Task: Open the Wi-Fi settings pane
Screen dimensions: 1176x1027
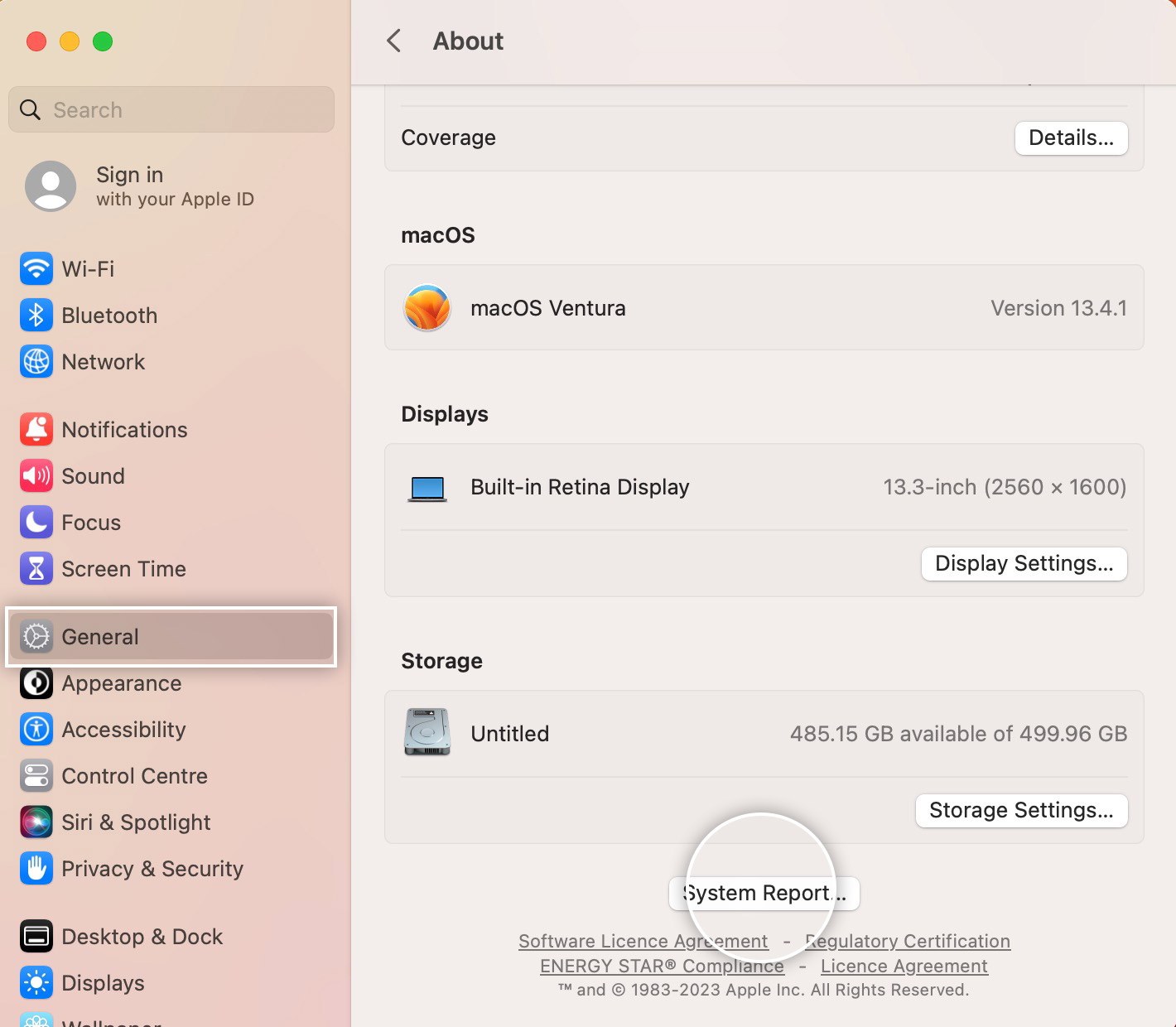Action: pos(171,268)
